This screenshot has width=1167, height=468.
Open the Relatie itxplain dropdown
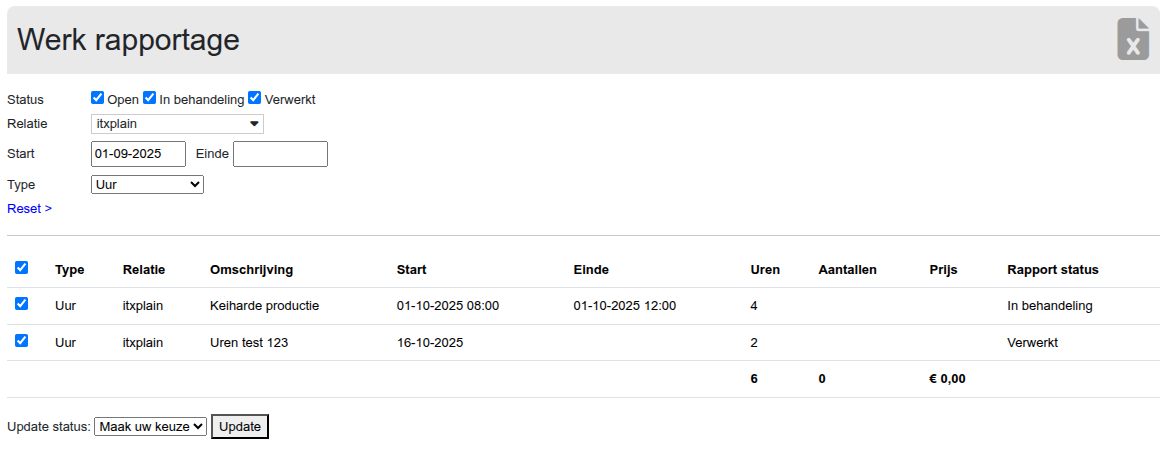tap(177, 124)
